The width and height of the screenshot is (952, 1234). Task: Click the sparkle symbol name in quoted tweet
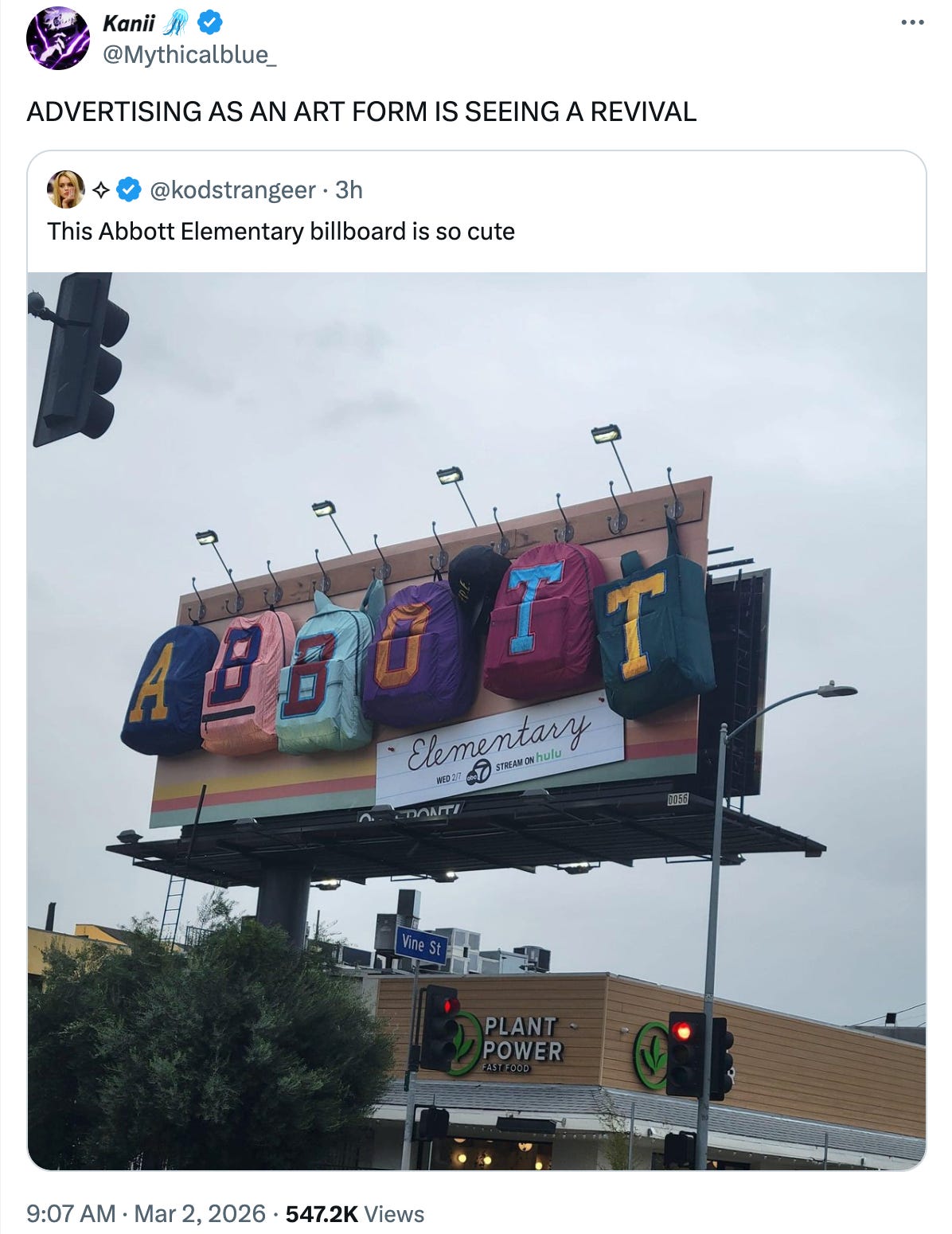coord(101,189)
